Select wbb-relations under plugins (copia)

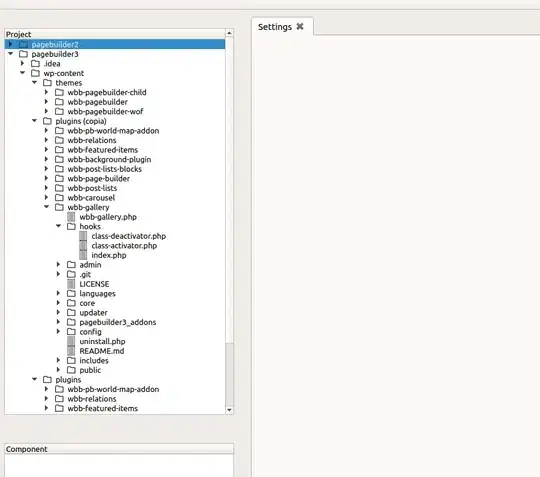(x=92, y=140)
